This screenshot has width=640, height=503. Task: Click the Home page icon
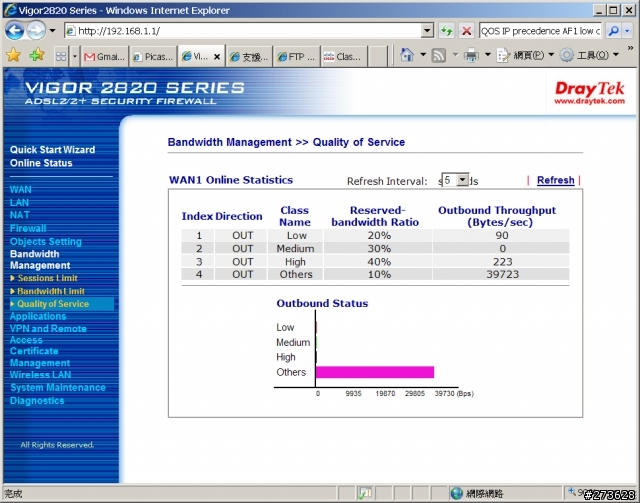click(x=407, y=55)
